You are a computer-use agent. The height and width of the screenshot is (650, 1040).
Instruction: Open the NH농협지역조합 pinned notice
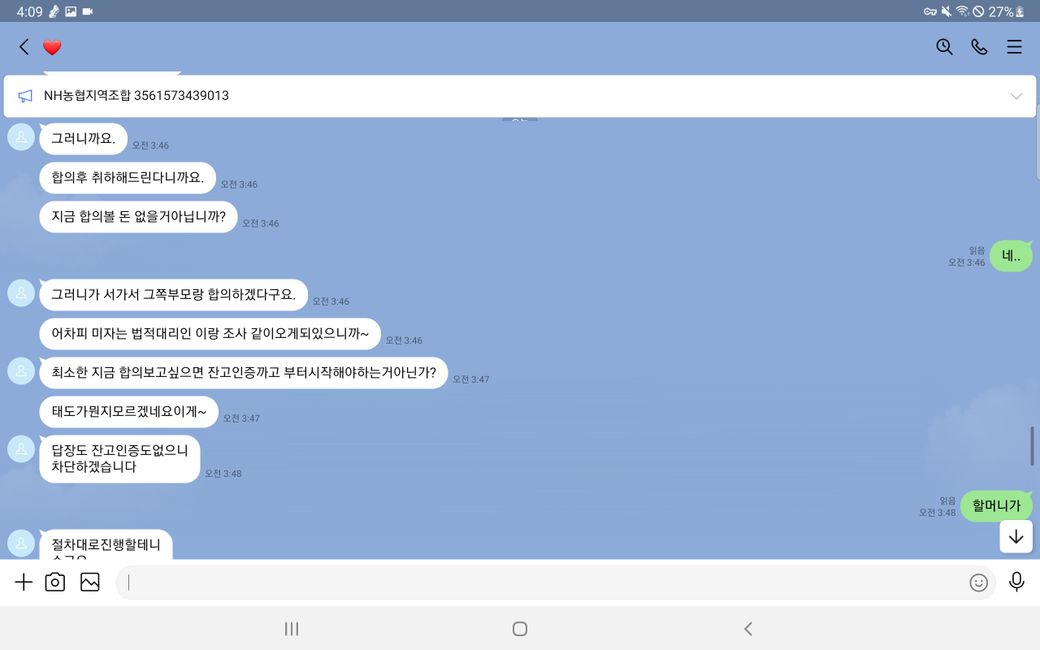click(136, 96)
